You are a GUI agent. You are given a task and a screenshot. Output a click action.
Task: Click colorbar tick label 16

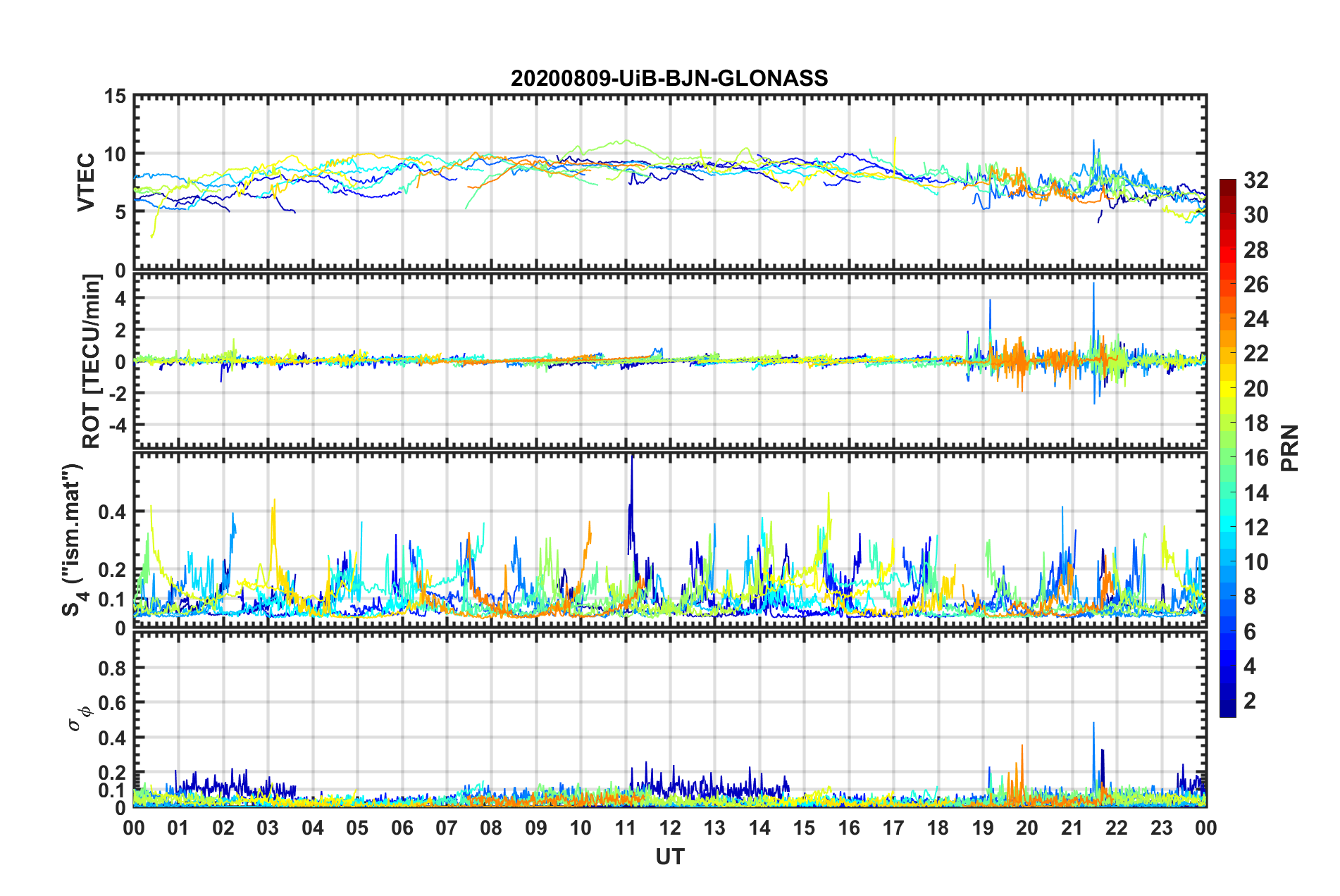pyautogui.click(x=1256, y=458)
